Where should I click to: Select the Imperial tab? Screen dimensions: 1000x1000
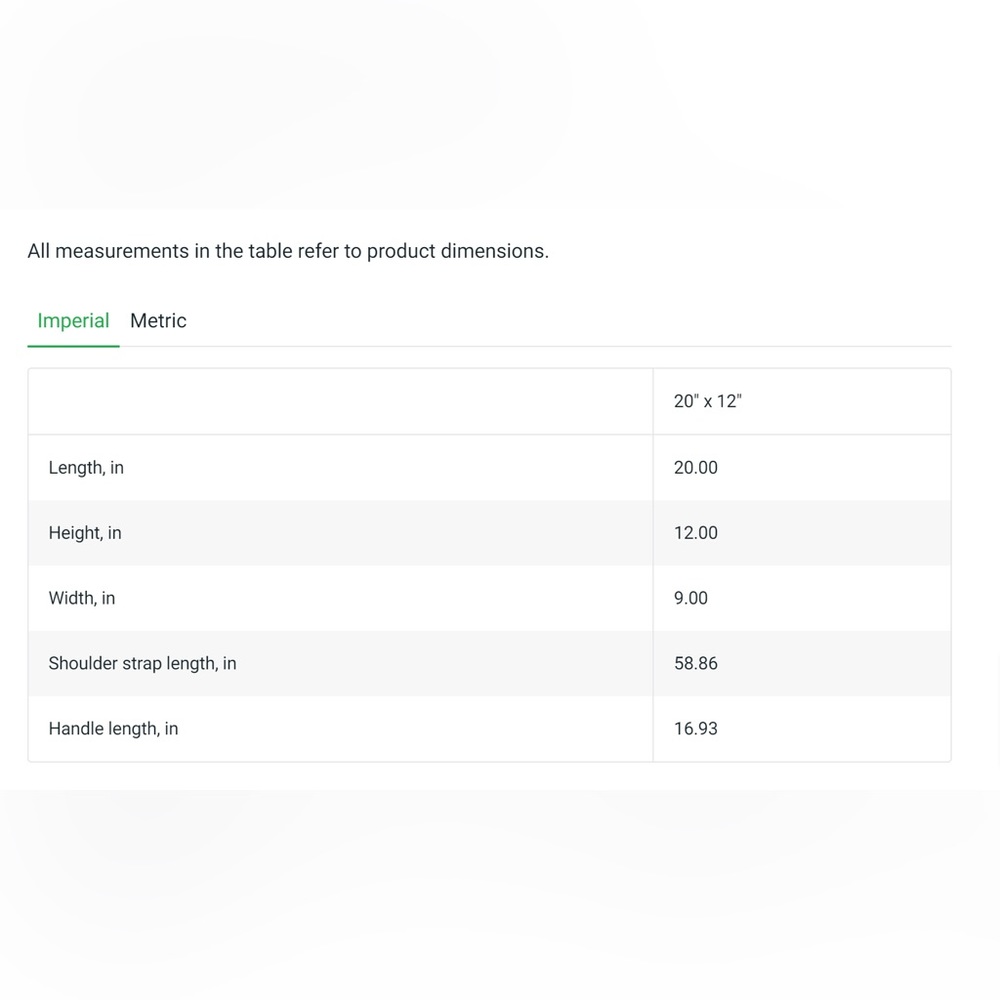click(73, 320)
